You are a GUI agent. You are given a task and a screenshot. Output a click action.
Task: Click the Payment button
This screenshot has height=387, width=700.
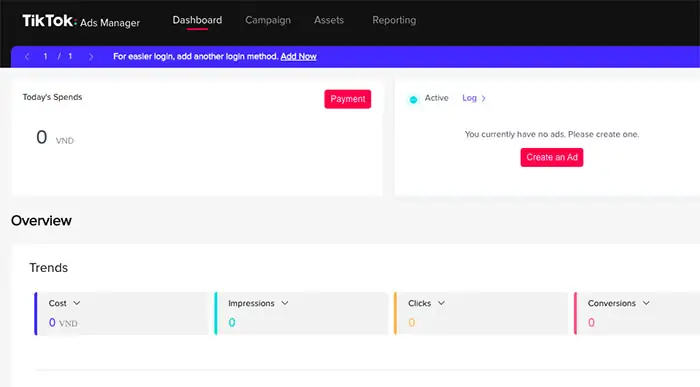(x=347, y=99)
